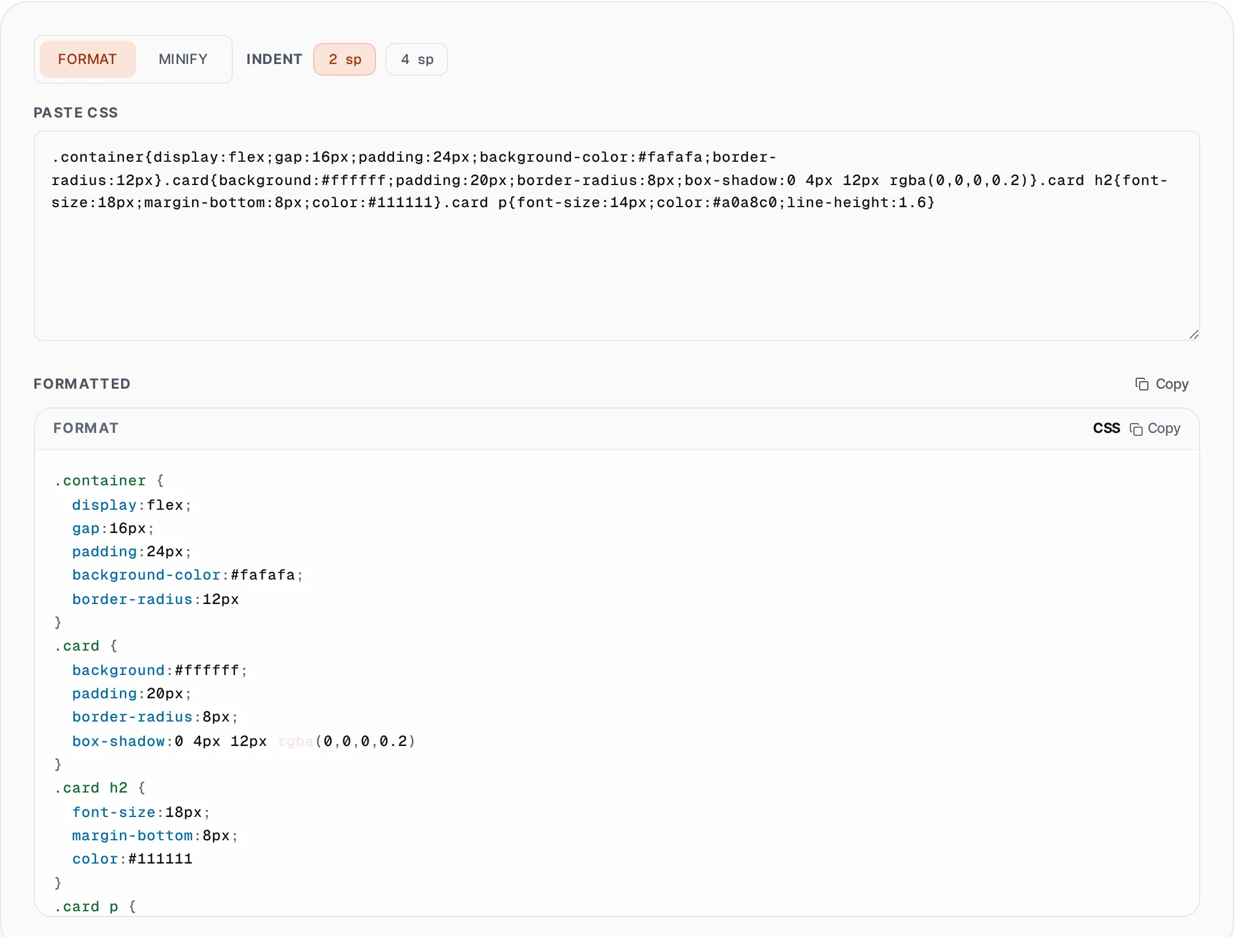Click the .card p selector line
This screenshot has width=1234, height=952.
point(95,907)
